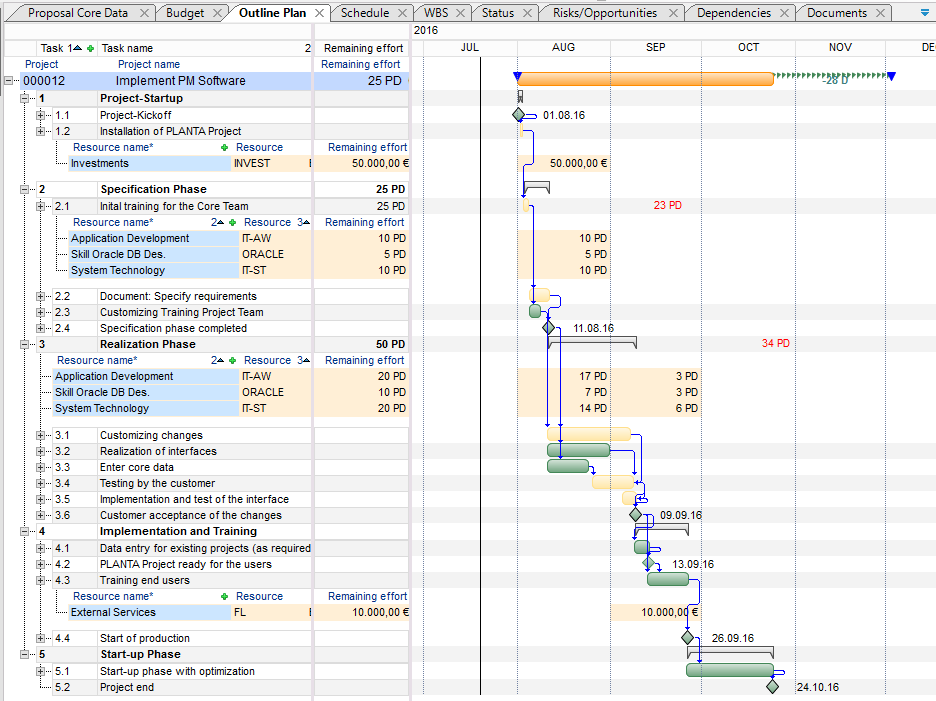Viewport: 936px width, 701px height.
Task: Expand task 3.2 Realization of interfaces
Action: pyautogui.click(x=41, y=451)
